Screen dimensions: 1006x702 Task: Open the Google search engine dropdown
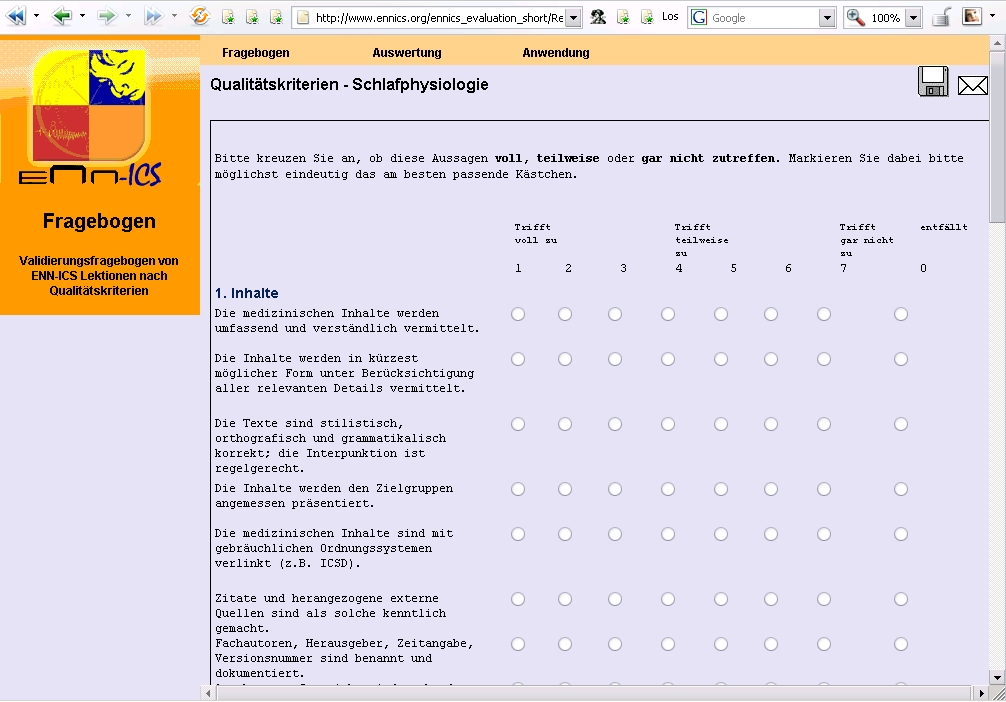tap(826, 18)
